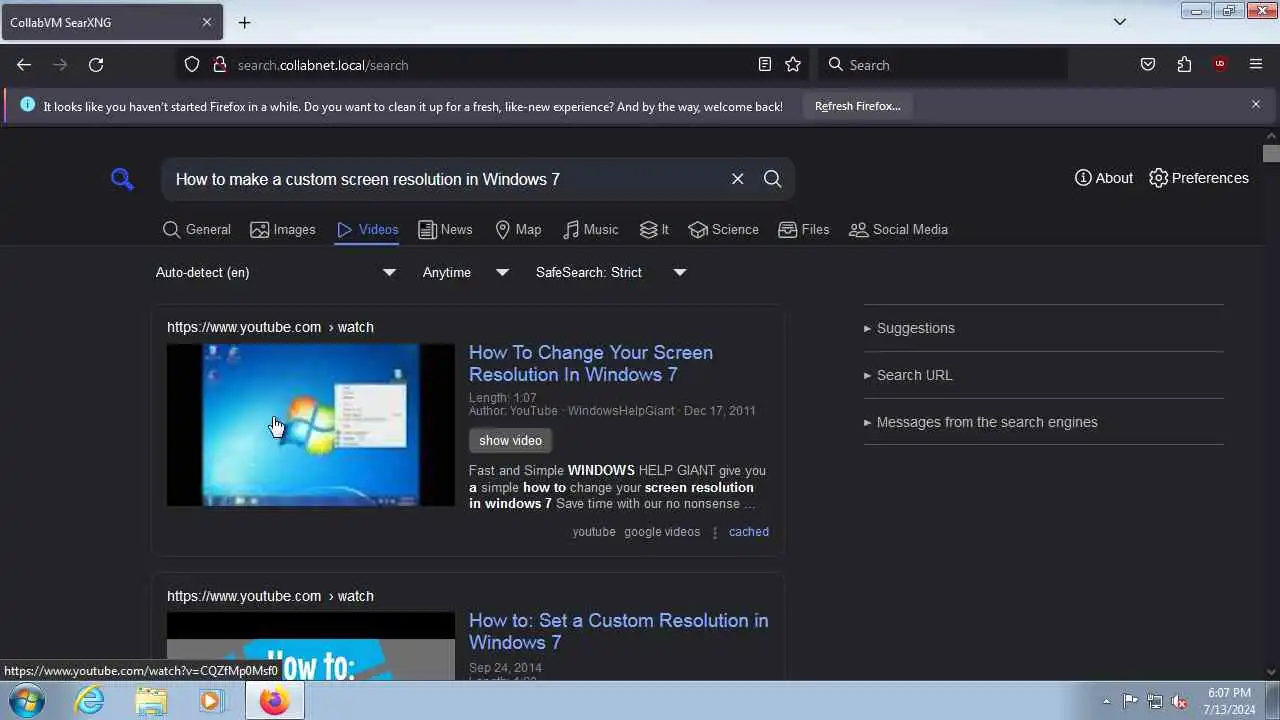Click the uBlock Origin toolbar icon

coord(1220,65)
